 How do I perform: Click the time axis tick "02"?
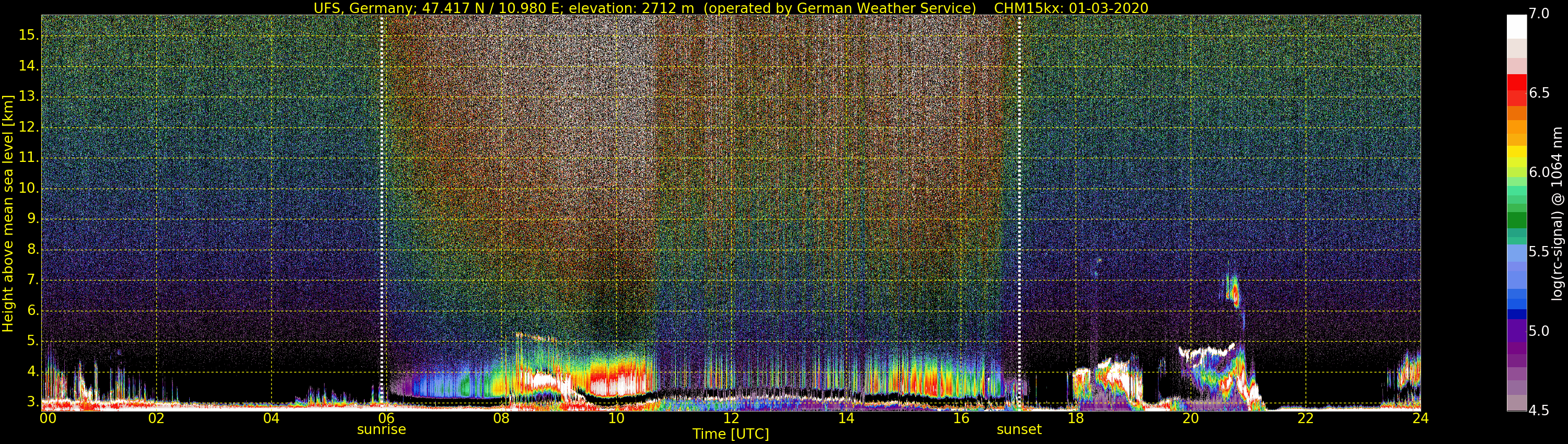[x=156, y=418]
